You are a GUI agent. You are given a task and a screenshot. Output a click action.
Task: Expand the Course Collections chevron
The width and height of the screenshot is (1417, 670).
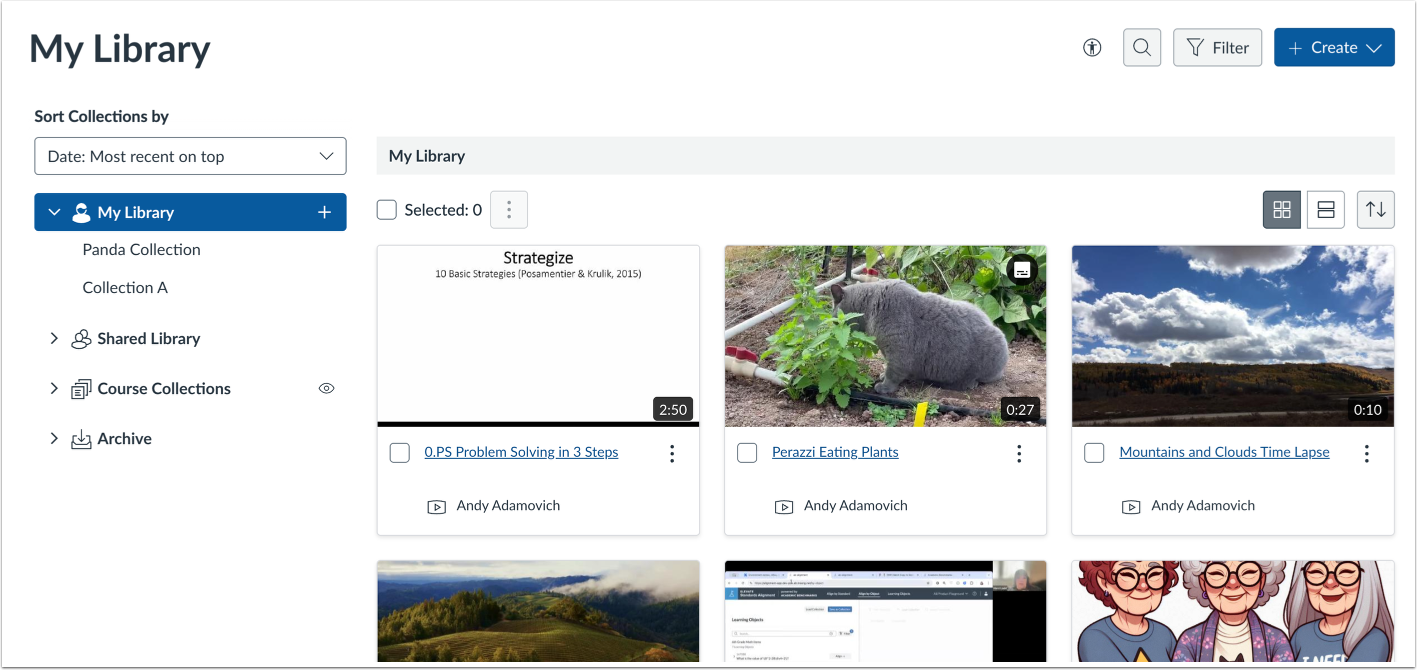54,389
